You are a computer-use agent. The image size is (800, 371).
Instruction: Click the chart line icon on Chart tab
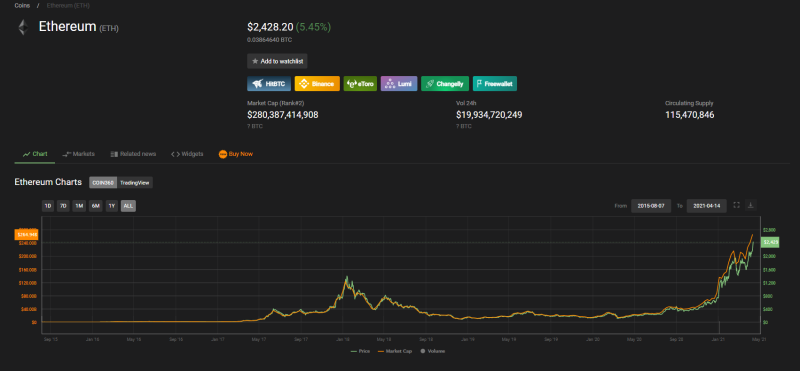point(27,154)
